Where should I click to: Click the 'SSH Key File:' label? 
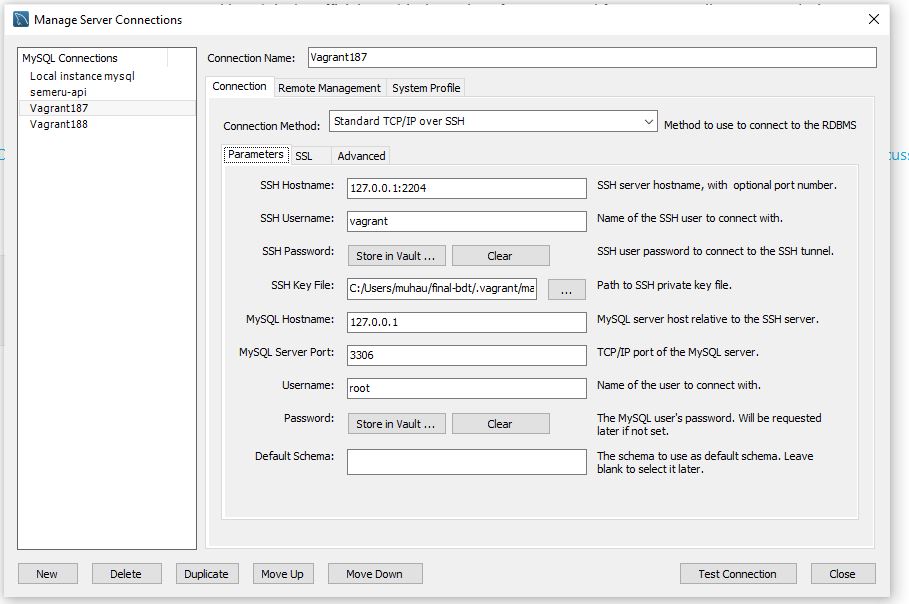click(x=303, y=285)
